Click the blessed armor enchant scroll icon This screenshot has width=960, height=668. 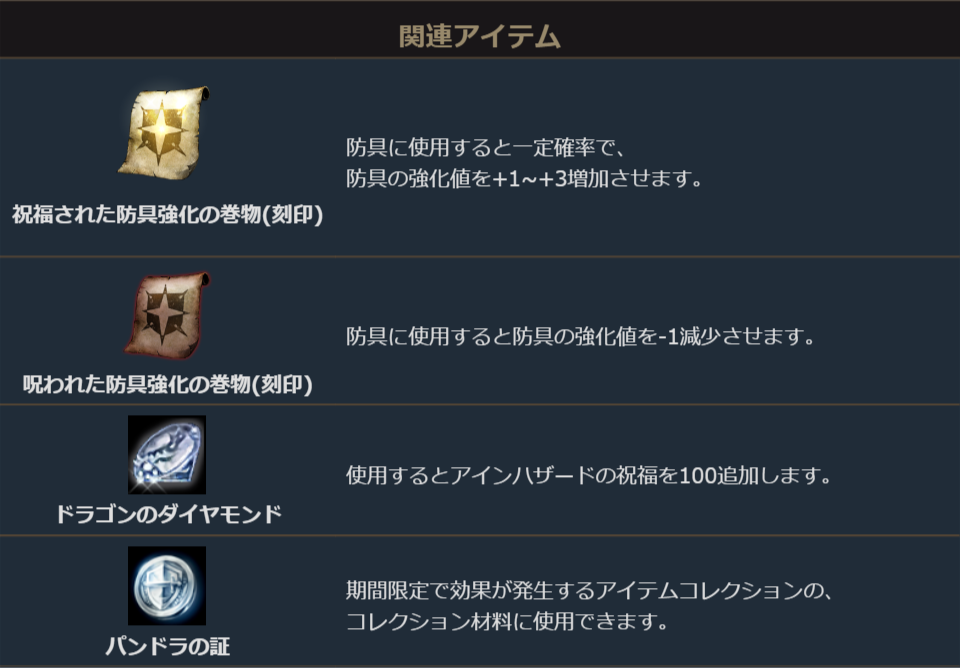167,132
